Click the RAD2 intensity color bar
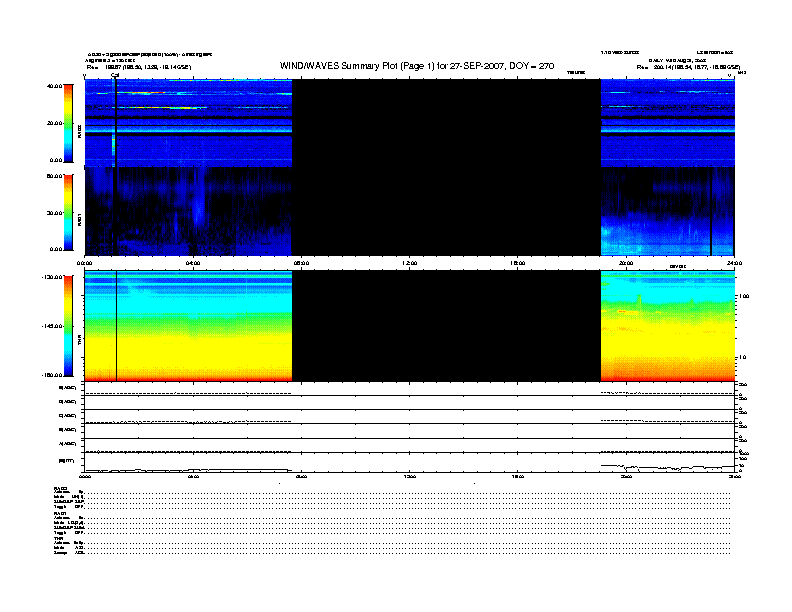The height and width of the screenshot is (612, 792). coord(68,123)
